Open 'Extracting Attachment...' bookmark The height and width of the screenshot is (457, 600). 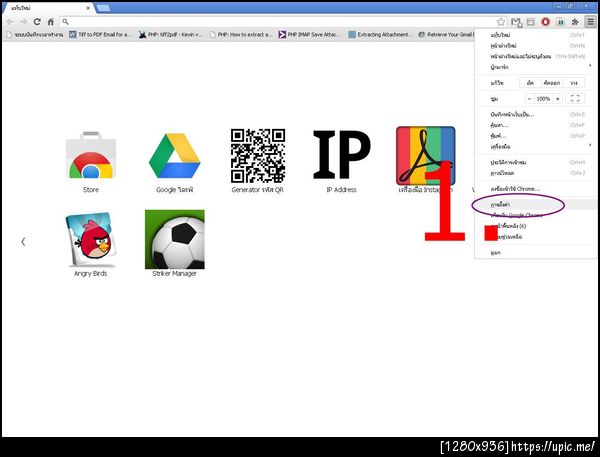380,34
